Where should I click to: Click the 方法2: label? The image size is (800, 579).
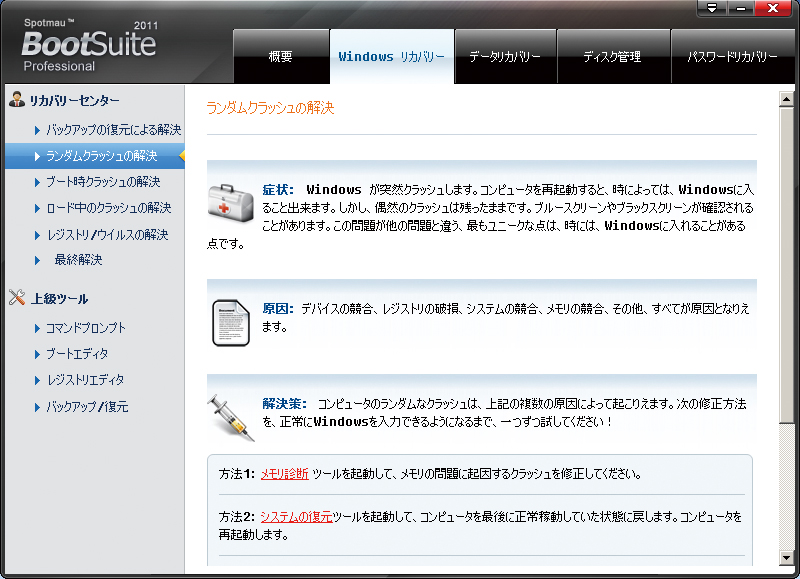click(237, 517)
